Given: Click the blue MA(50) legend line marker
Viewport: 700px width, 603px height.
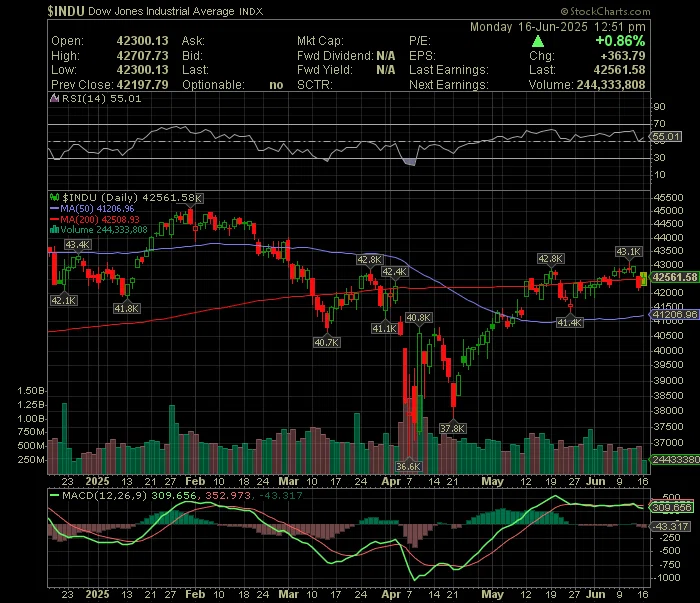Looking at the screenshot, I should (x=54, y=209).
